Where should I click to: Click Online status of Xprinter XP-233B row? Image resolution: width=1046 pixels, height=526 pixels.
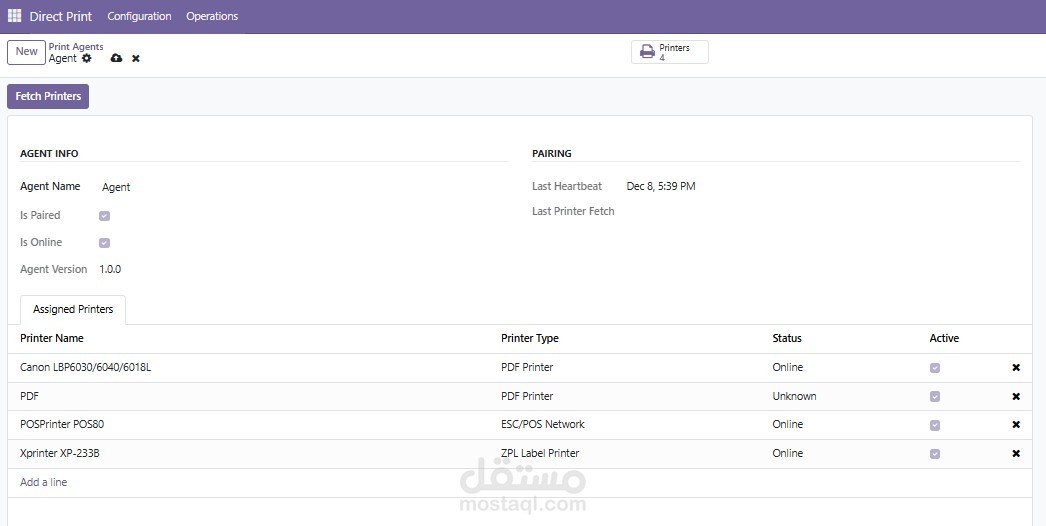click(788, 453)
